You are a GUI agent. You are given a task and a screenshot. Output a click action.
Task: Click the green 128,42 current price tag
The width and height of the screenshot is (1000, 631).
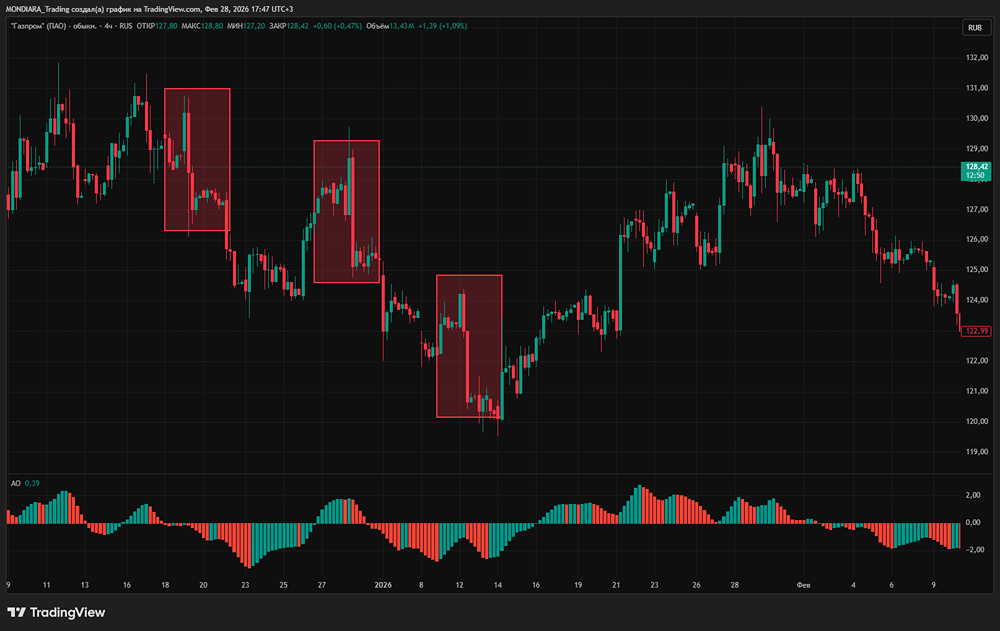point(976,171)
